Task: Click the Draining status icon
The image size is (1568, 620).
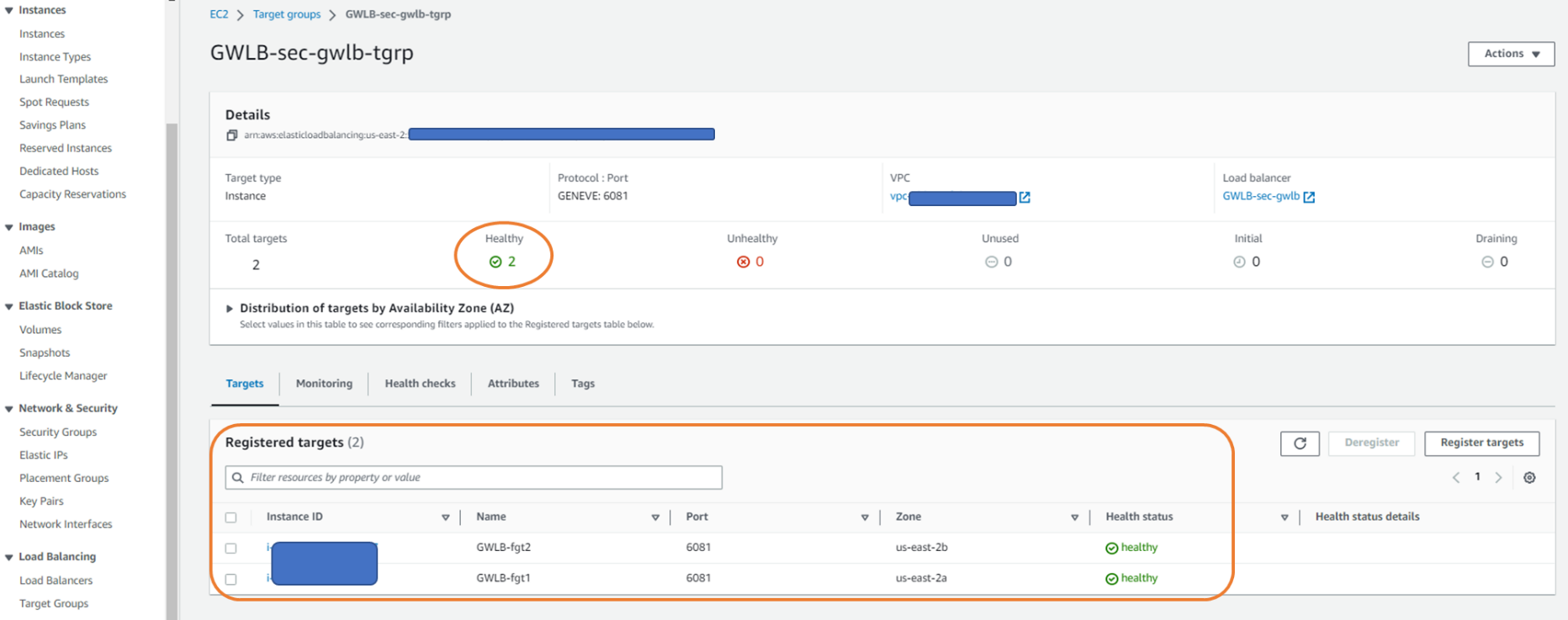Action: coord(1487,262)
